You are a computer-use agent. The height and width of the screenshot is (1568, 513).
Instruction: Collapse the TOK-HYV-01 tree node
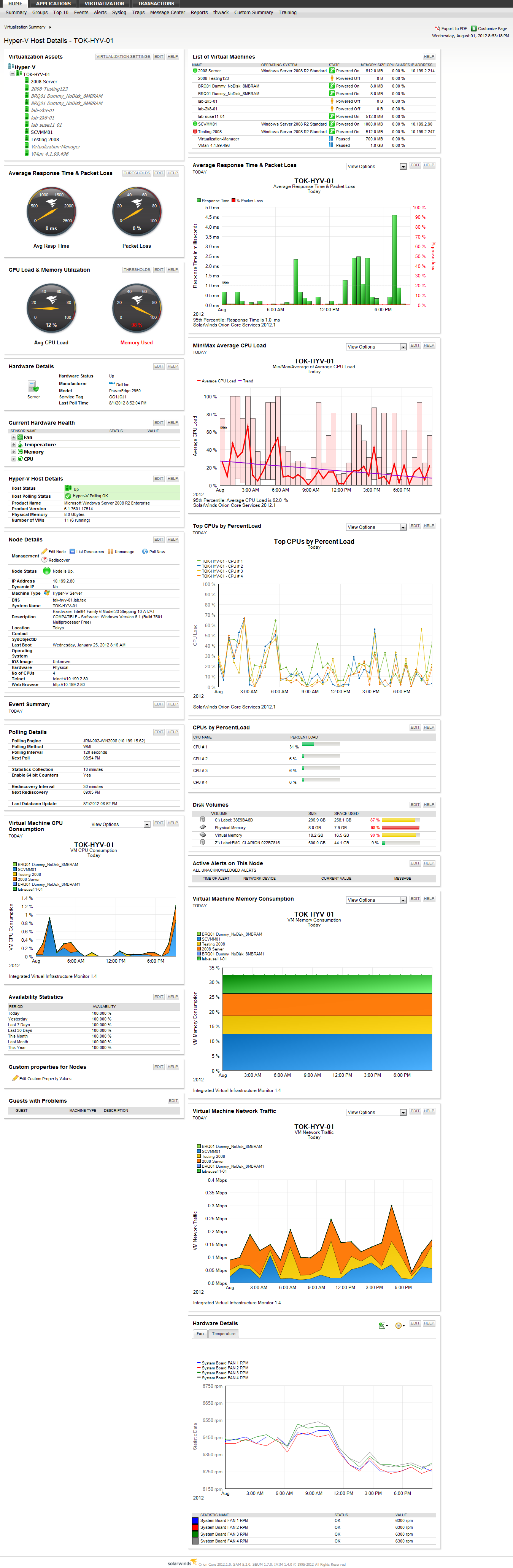12,74
